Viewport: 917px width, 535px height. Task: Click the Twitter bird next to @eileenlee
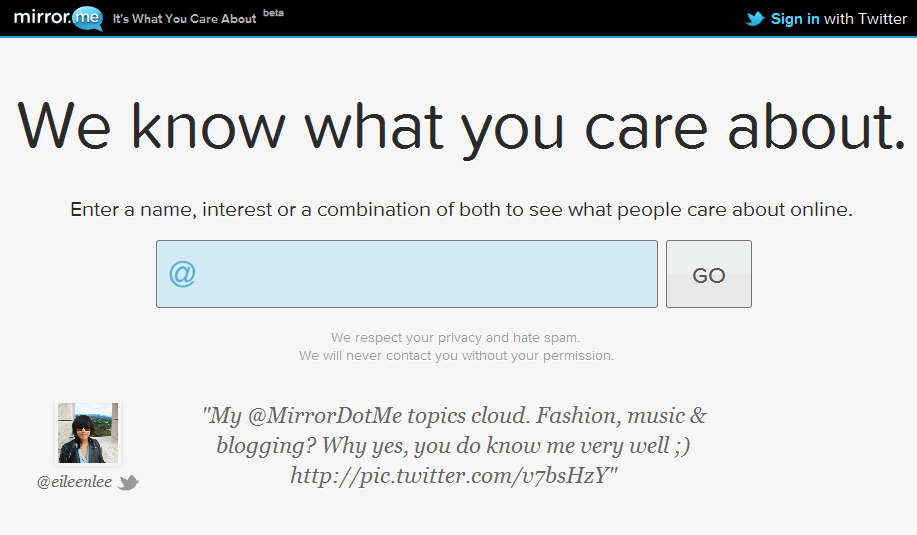(x=128, y=483)
